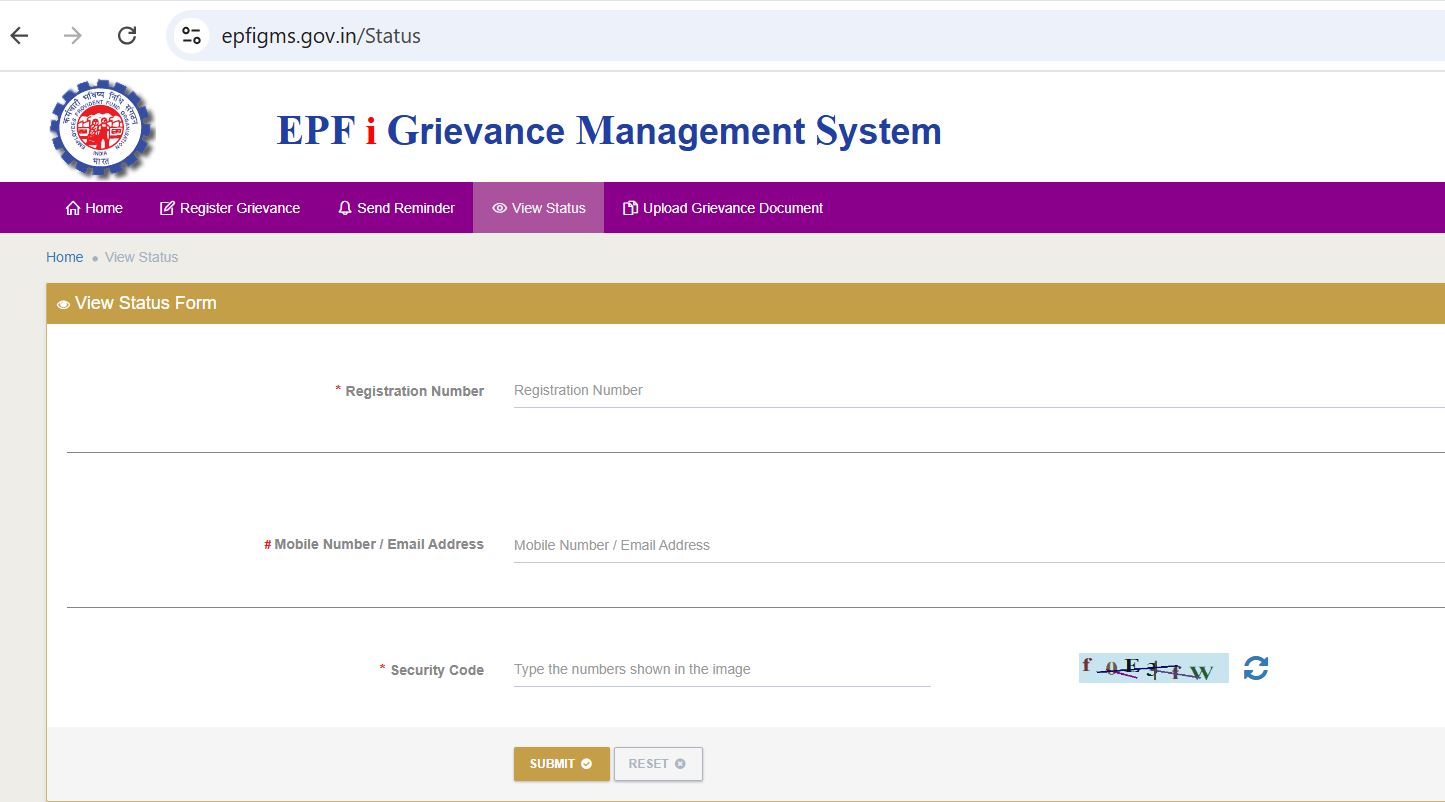Click the RESET button
The height and width of the screenshot is (802, 1445).
(658, 764)
